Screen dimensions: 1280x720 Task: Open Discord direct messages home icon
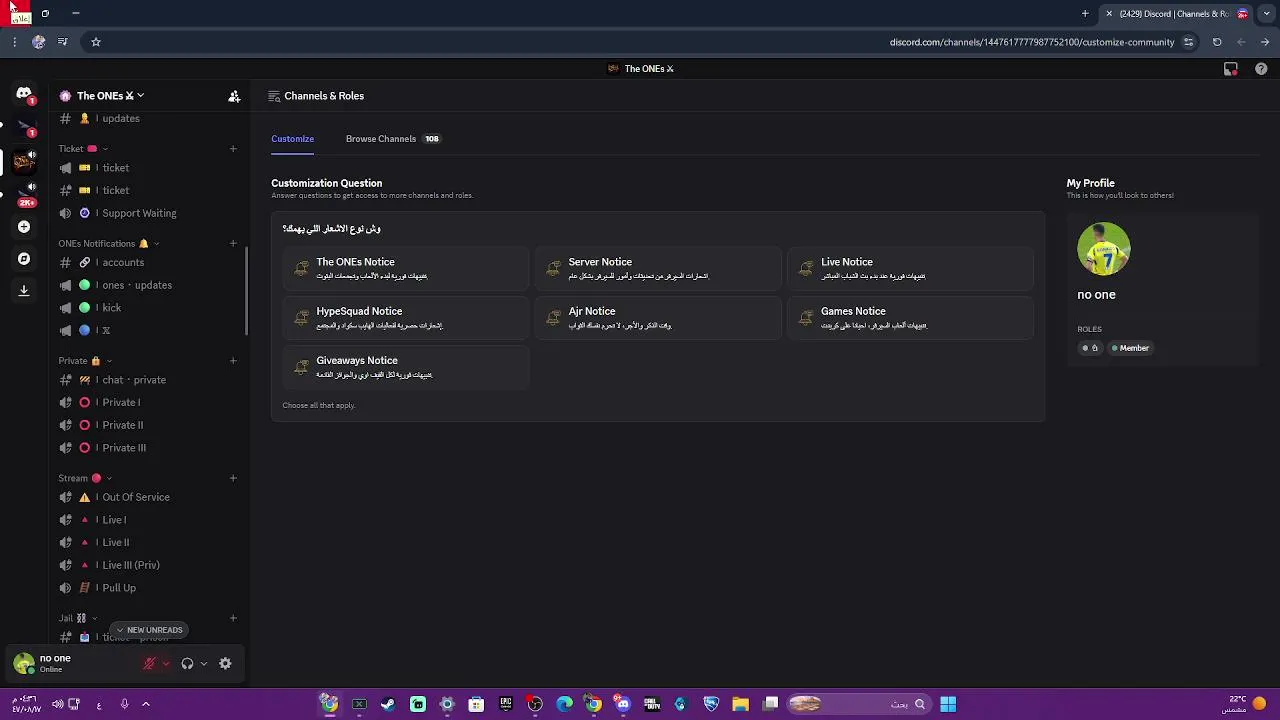(x=24, y=94)
